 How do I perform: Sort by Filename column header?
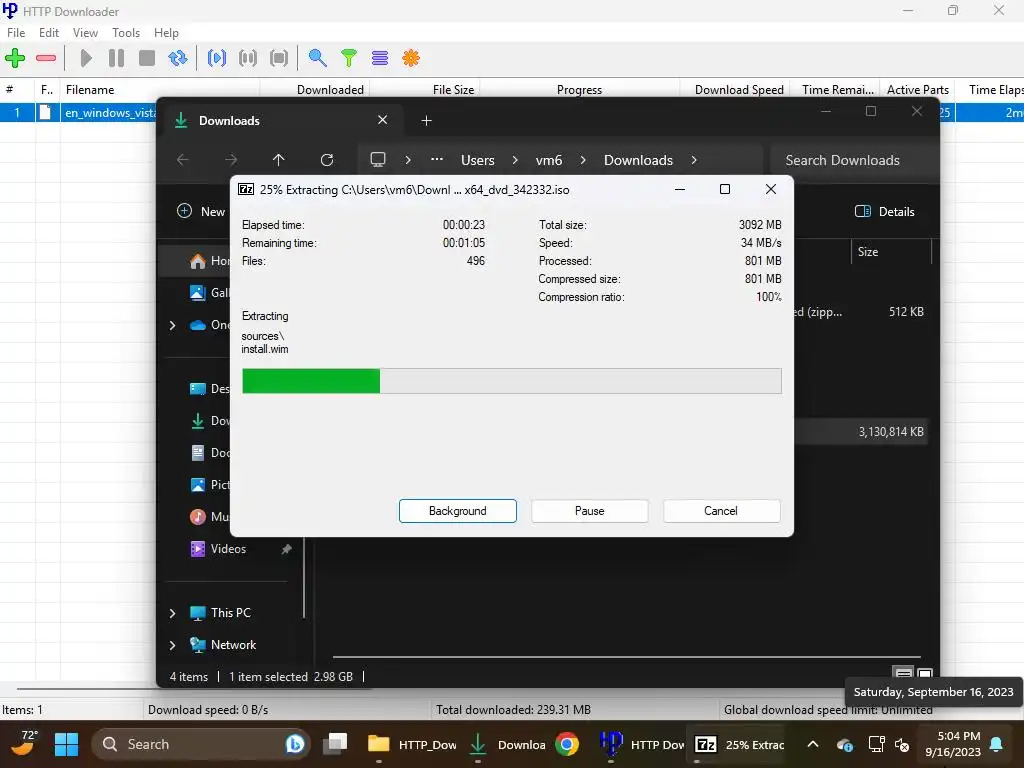[x=159, y=89]
